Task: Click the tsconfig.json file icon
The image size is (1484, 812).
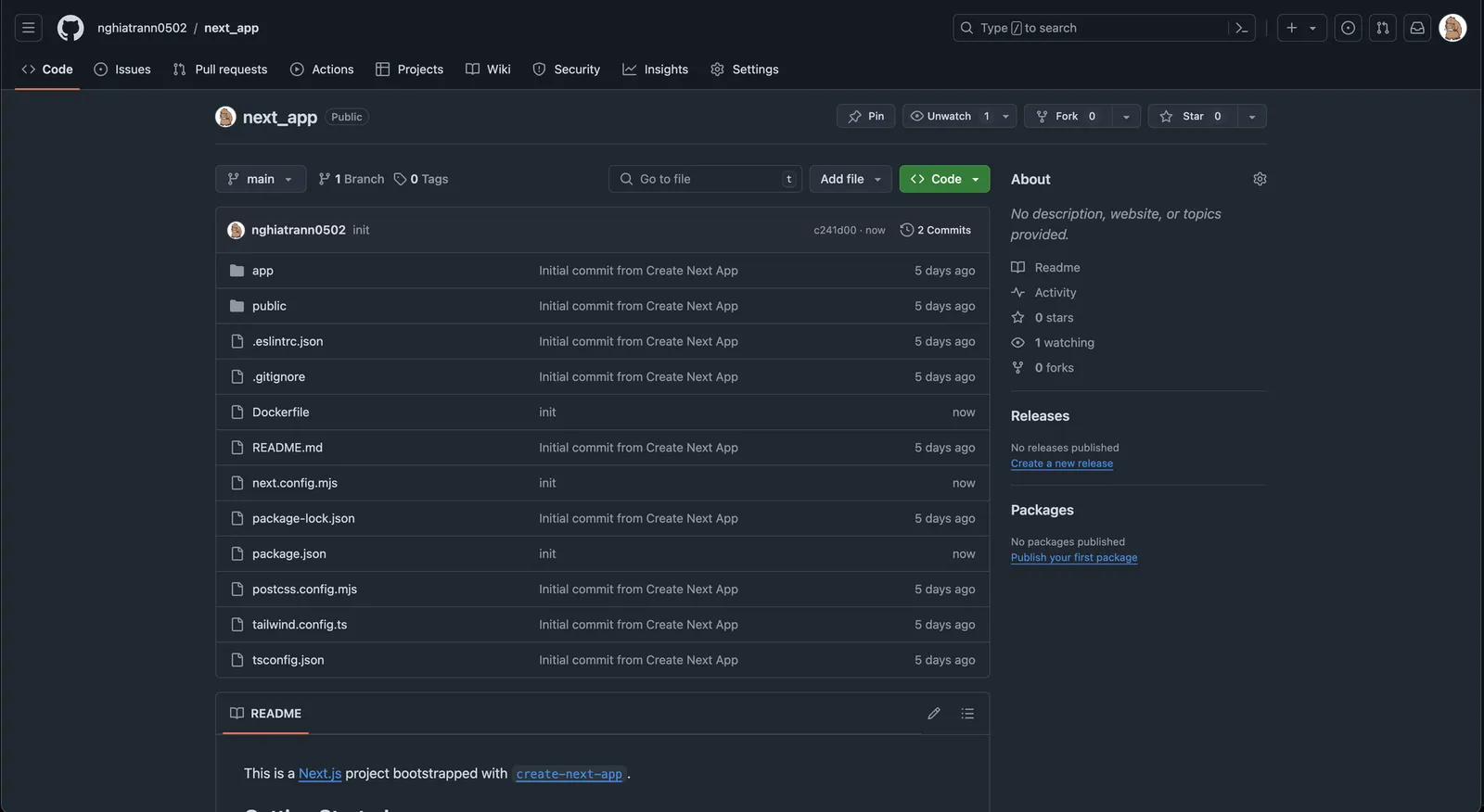Action: 237,660
